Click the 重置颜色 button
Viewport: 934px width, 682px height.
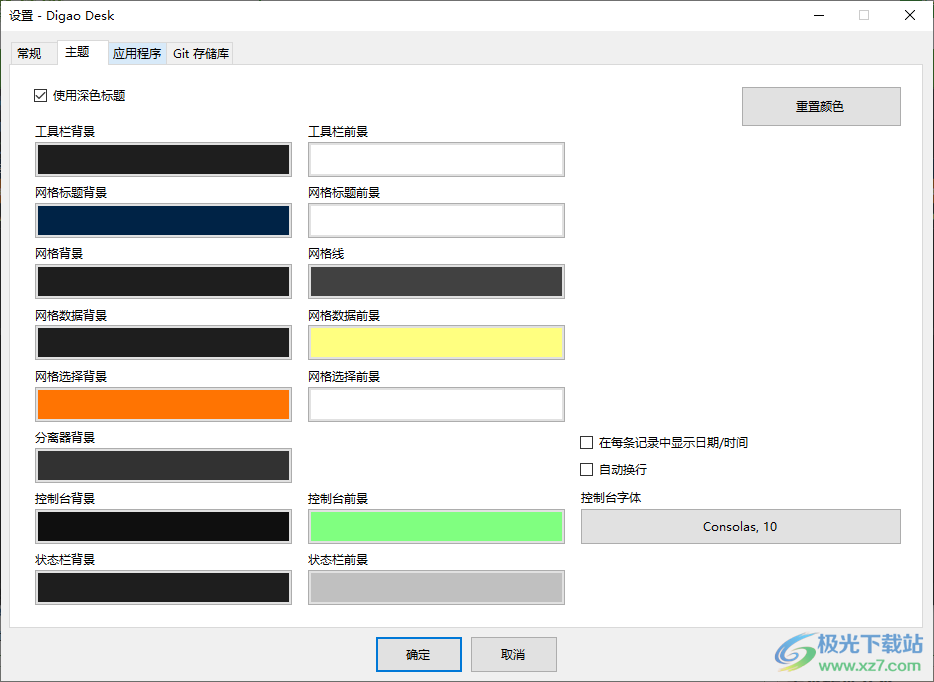click(820, 106)
